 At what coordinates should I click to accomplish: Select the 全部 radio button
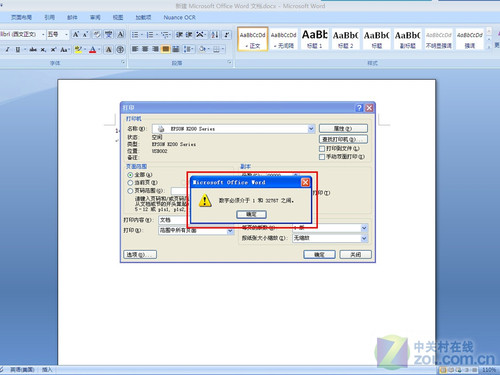130,175
